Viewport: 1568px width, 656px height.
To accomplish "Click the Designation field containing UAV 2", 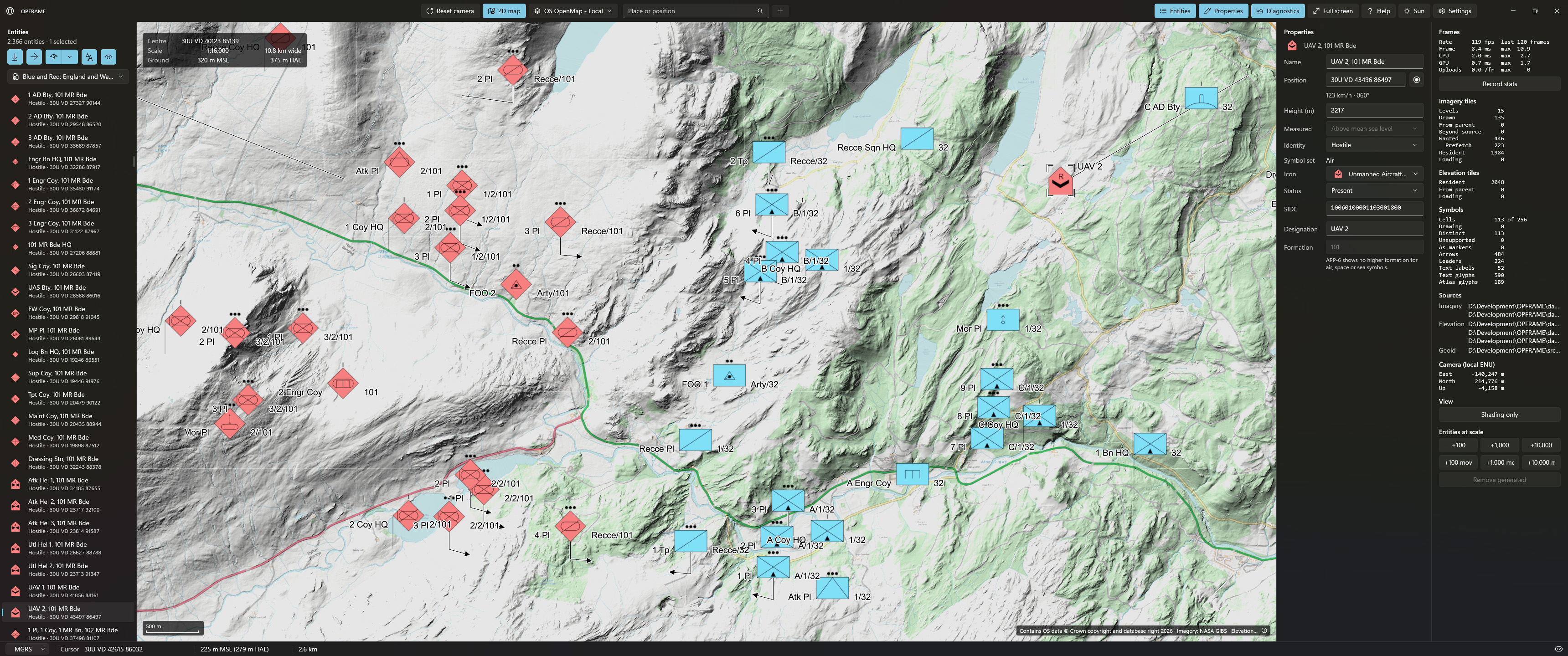I will click(1374, 229).
